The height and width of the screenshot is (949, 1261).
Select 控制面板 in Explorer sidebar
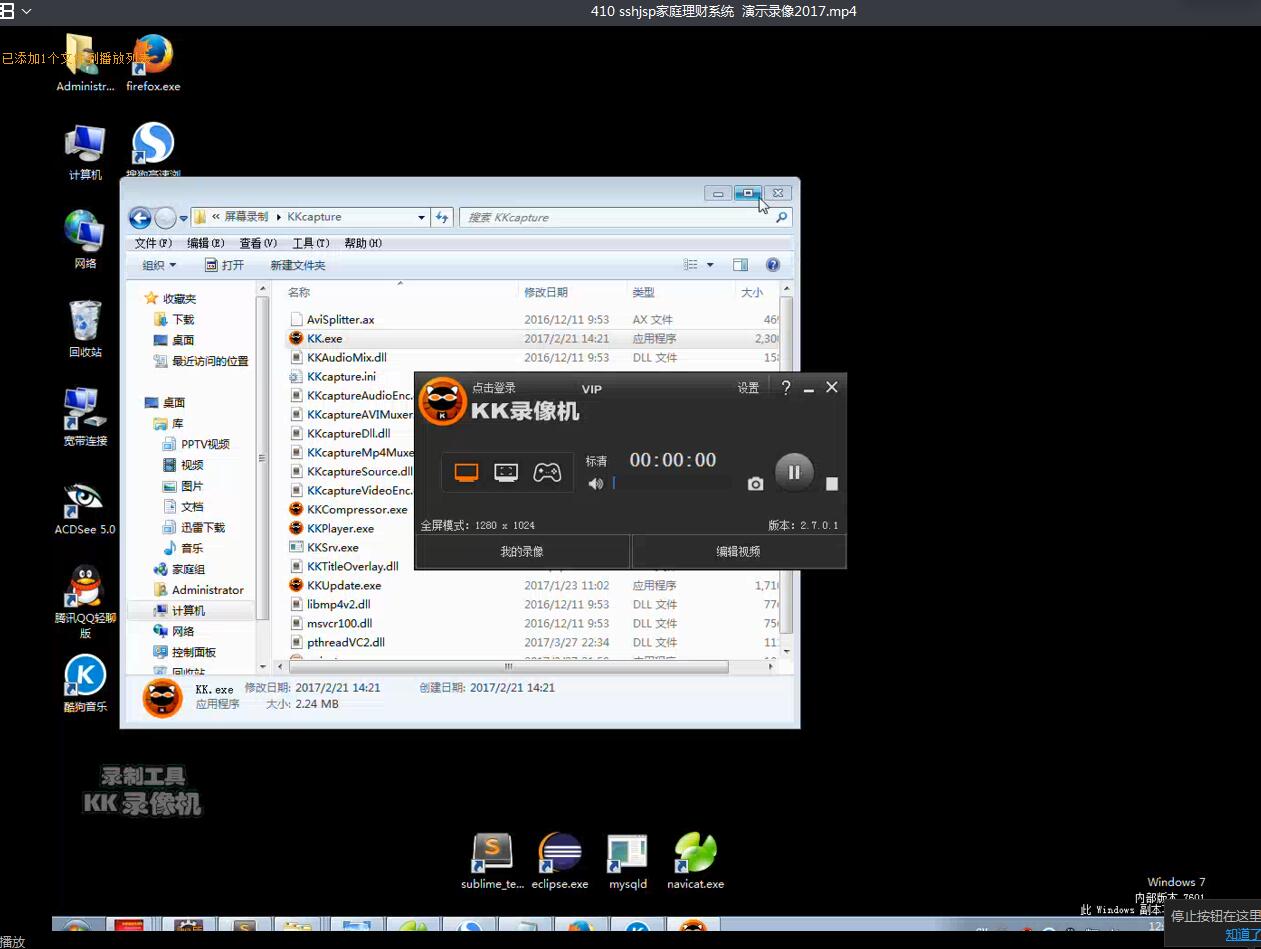coord(193,652)
